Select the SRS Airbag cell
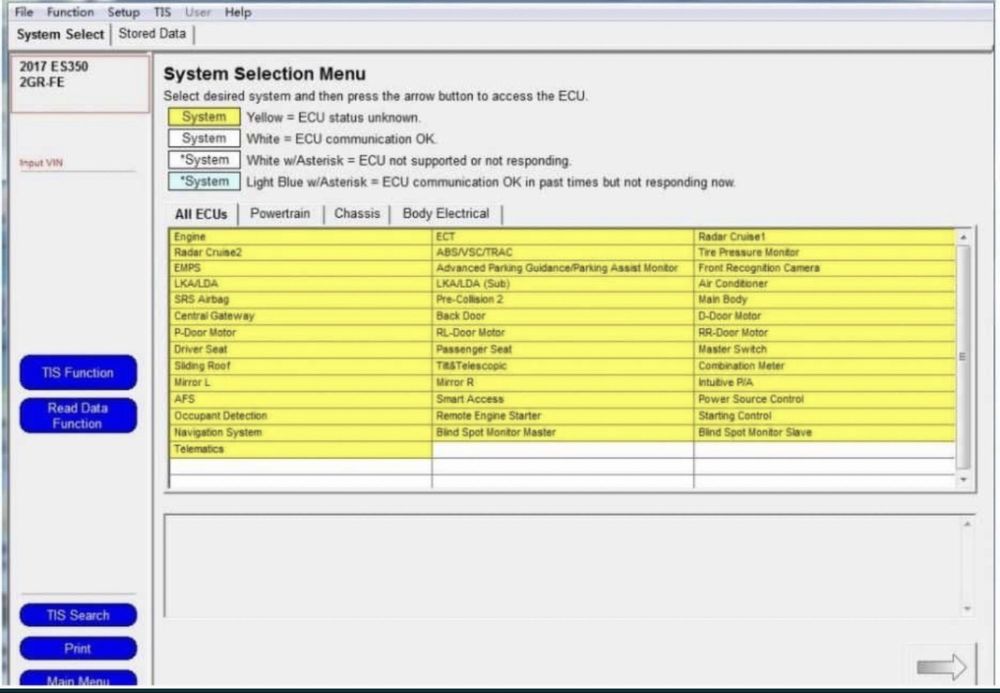The width and height of the screenshot is (1000, 693). (x=300, y=300)
